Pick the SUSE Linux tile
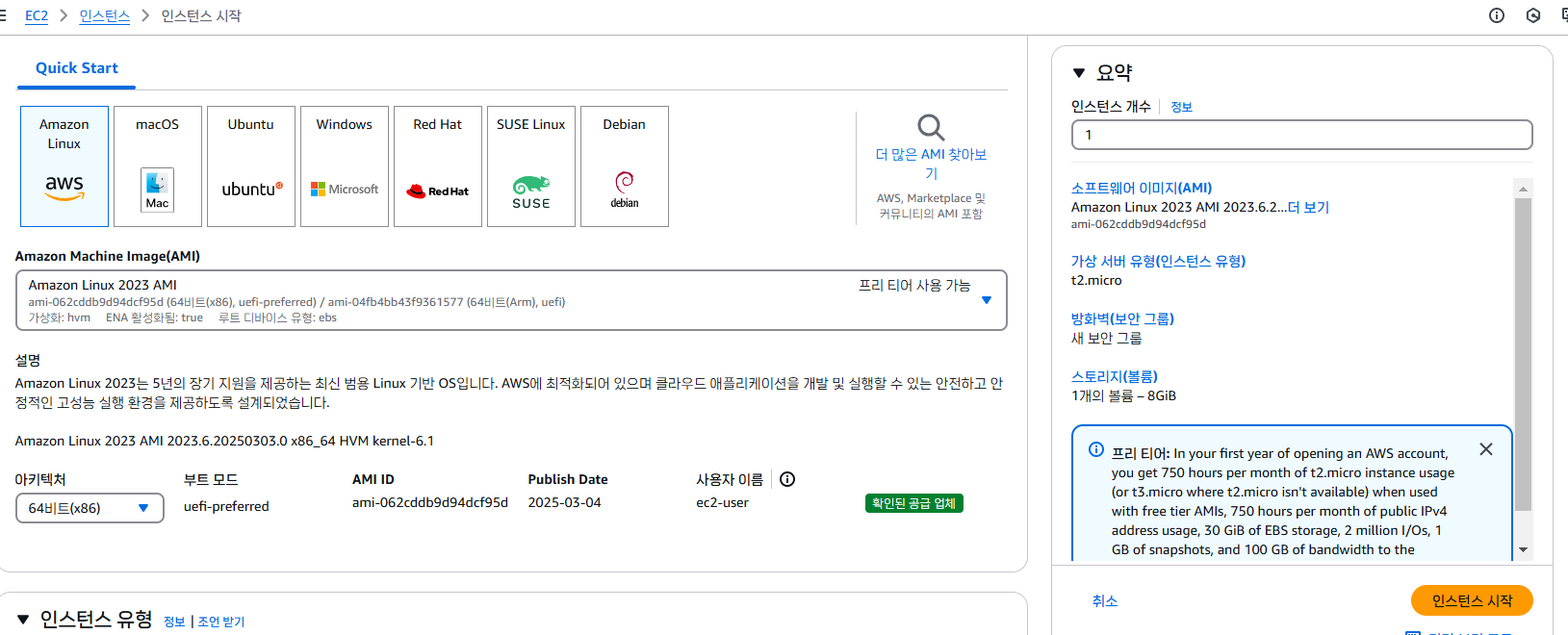1568x635 pixels. pyautogui.click(x=531, y=166)
